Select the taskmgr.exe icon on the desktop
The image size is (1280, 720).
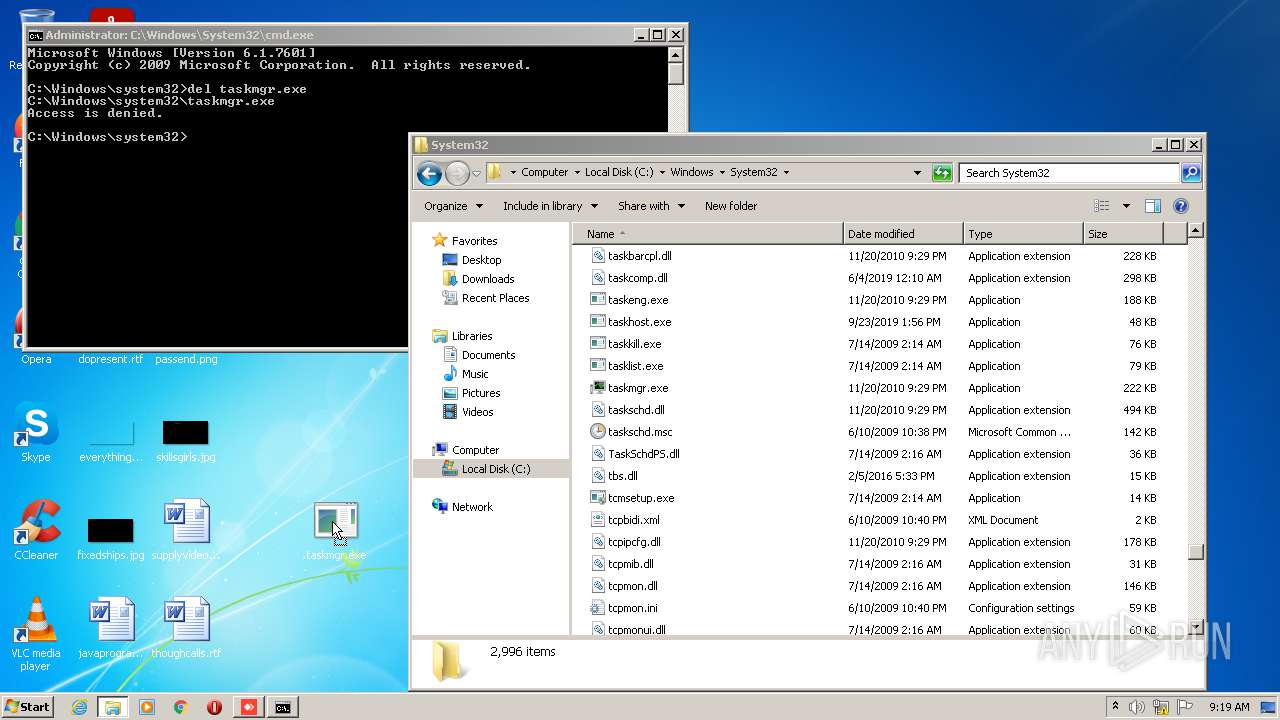pyautogui.click(x=335, y=531)
